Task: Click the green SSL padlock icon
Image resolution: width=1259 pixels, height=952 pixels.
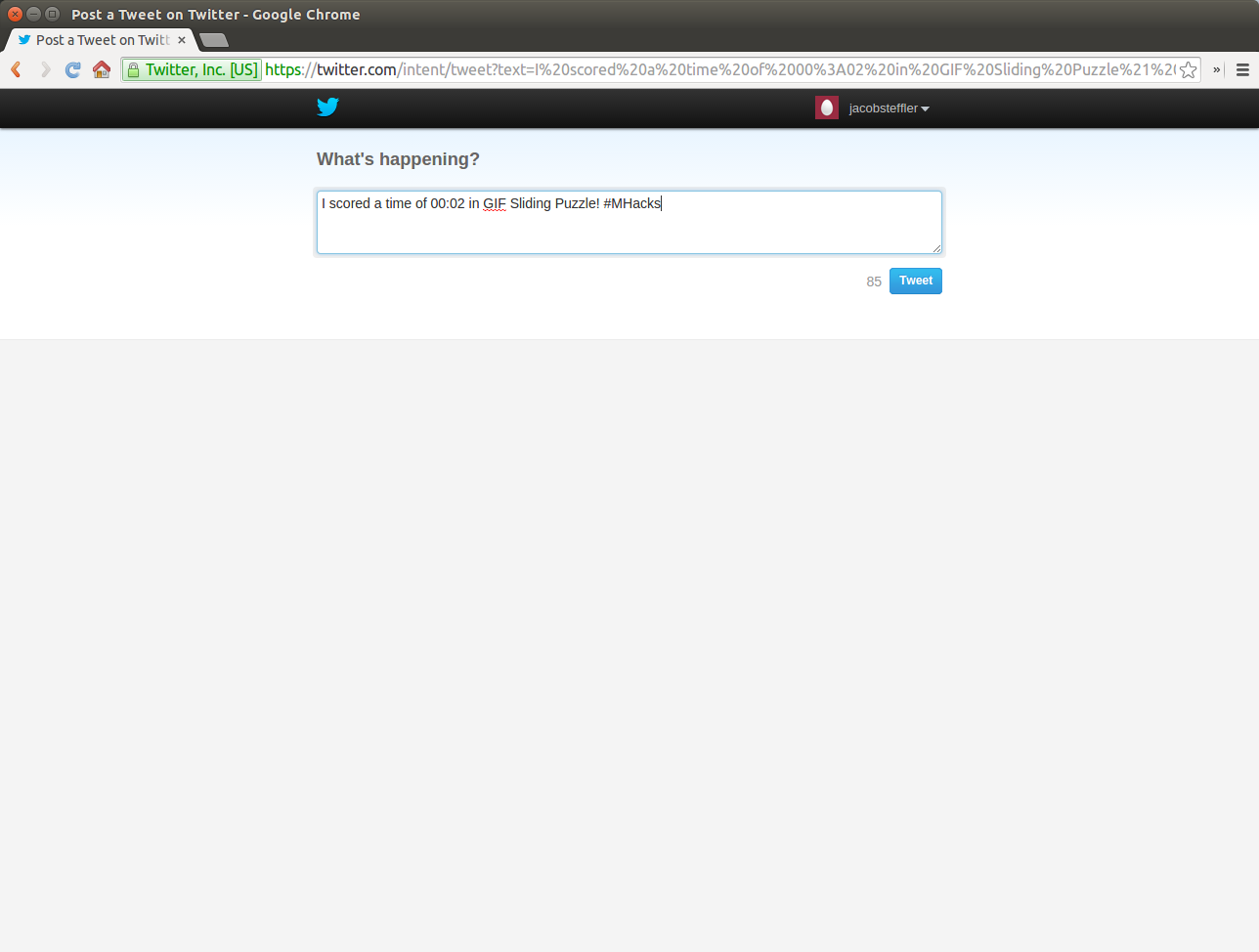Action: click(133, 69)
